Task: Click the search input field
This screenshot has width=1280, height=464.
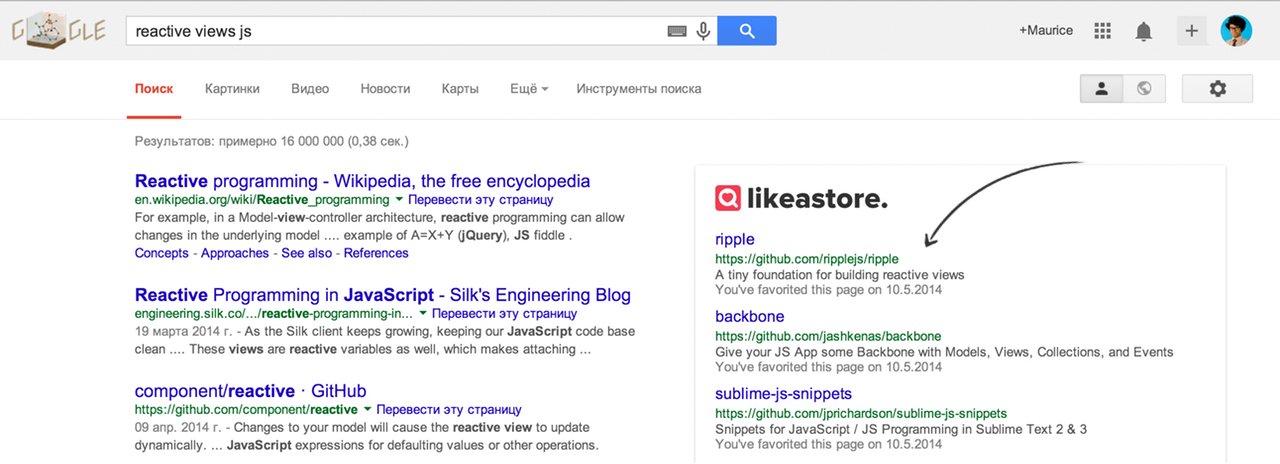Action: pyautogui.click(x=395, y=31)
